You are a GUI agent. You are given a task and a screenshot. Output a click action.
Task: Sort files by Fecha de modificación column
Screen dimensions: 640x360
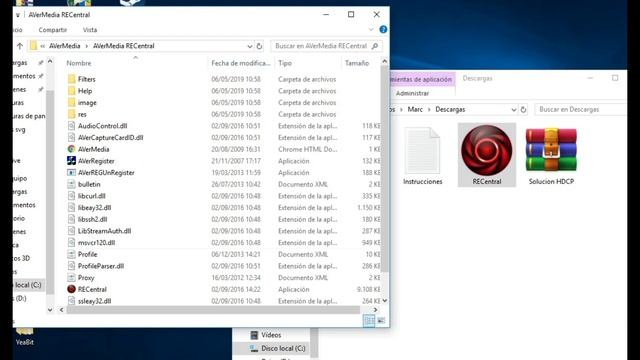coord(241,63)
